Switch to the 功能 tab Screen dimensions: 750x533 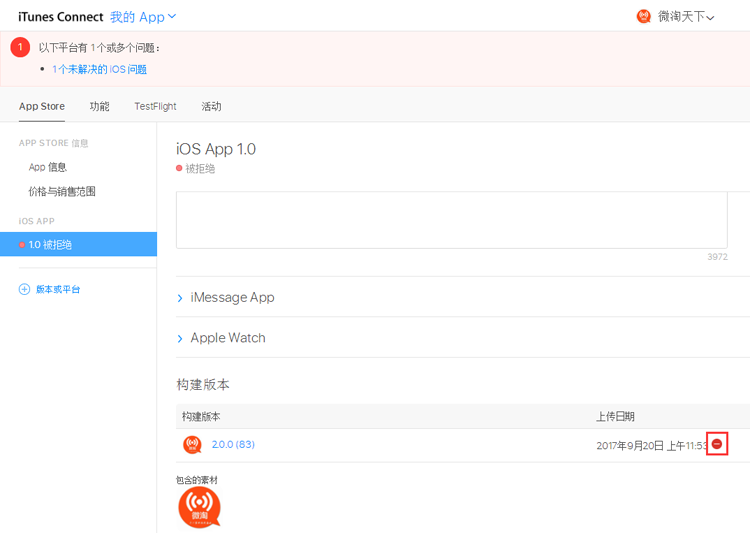99,106
